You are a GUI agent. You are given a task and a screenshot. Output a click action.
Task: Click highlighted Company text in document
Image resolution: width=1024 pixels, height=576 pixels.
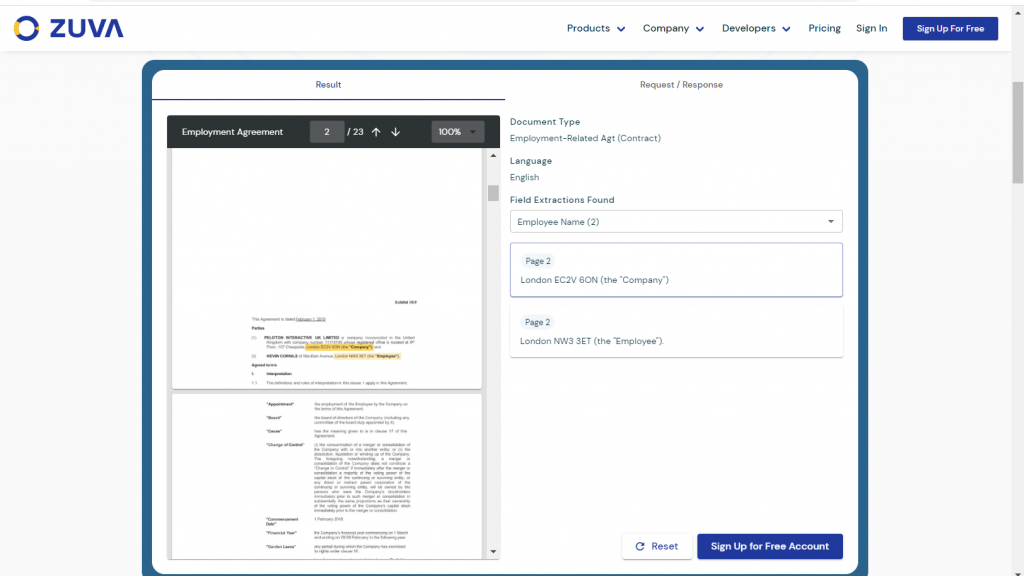point(339,347)
